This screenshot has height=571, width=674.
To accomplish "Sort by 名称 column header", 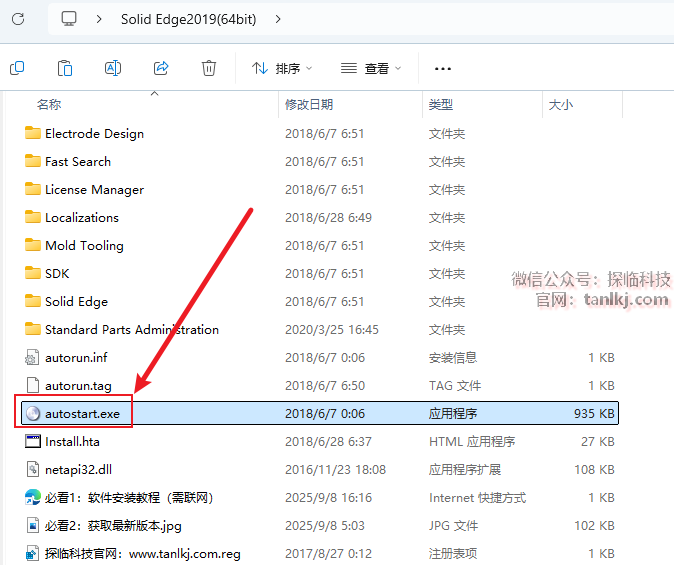I will pos(49,104).
